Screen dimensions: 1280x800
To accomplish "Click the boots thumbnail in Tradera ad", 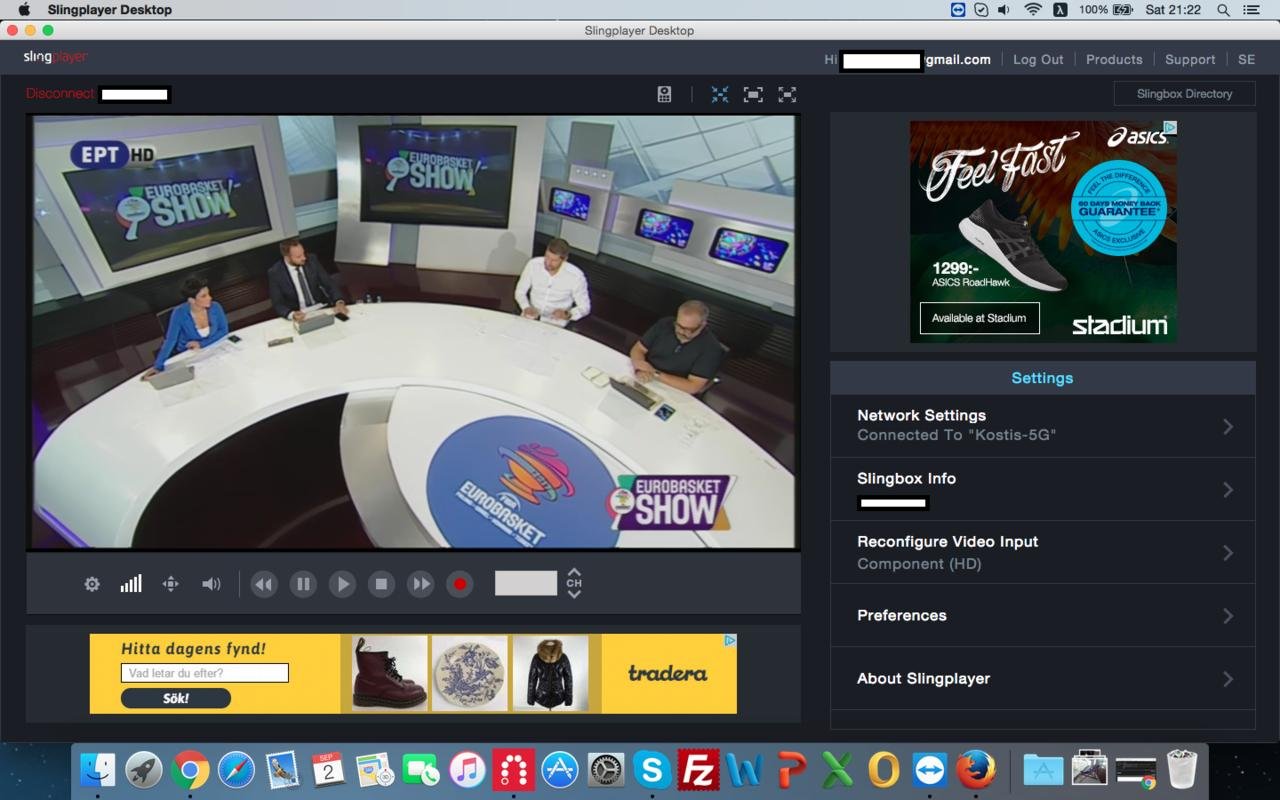I will pos(390,673).
